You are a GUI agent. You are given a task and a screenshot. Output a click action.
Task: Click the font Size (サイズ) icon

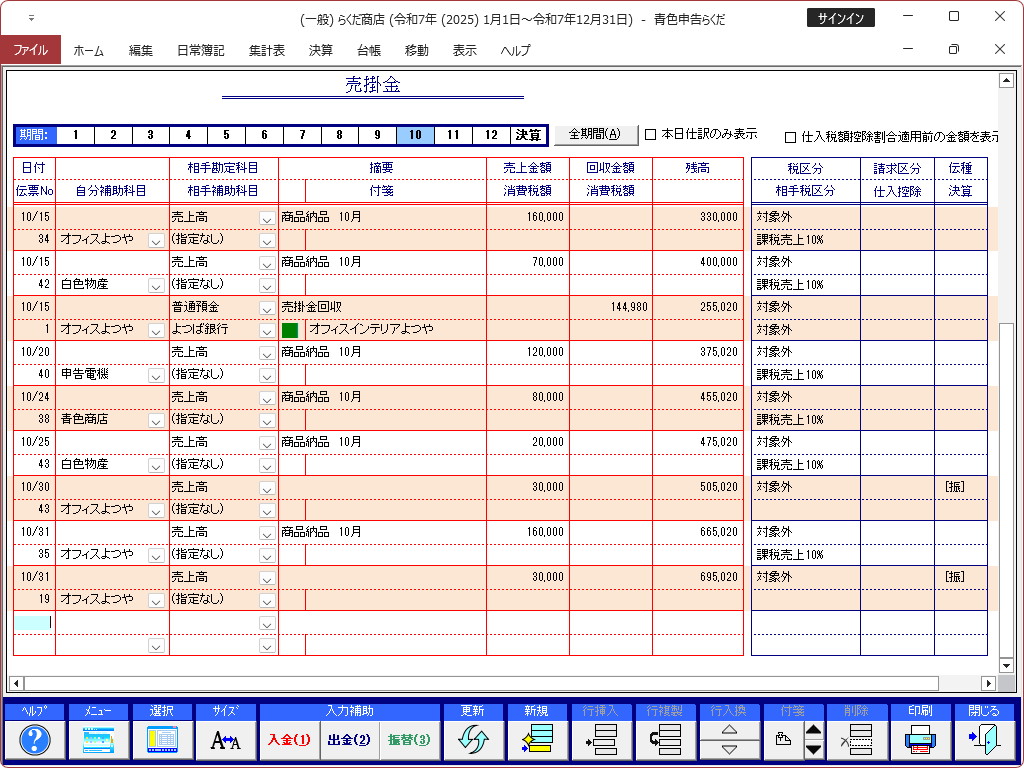pyautogui.click(x=225, y=740)
